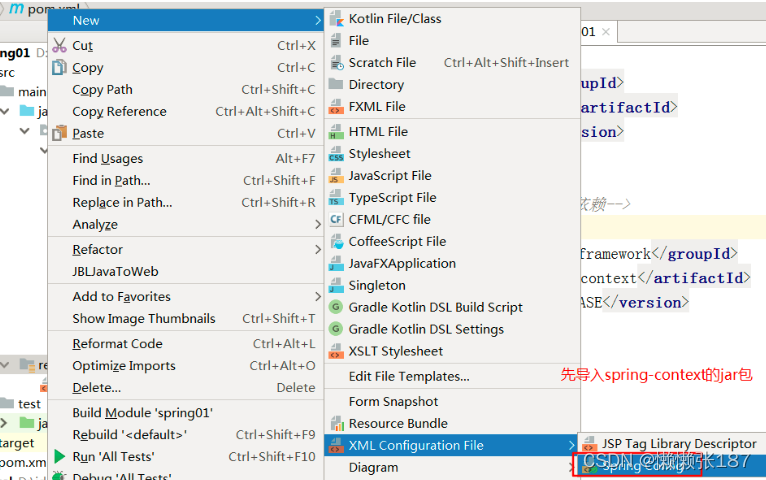766x480 pixels.
Task: Expand the Add to Favorites submenu arrow
Action: (x=318, y=296)
